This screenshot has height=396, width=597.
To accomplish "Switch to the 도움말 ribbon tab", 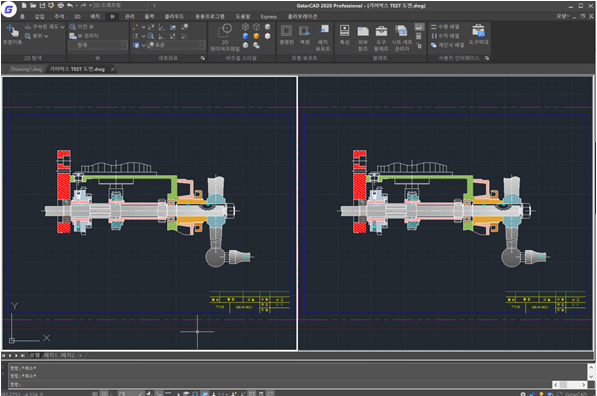I will pos(243,16).
